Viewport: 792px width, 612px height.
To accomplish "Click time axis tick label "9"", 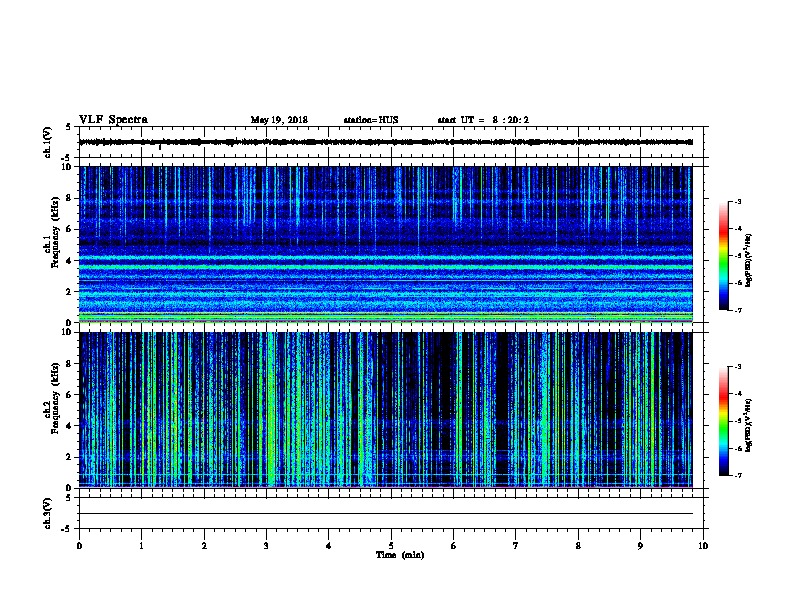I will coord(640,546).
